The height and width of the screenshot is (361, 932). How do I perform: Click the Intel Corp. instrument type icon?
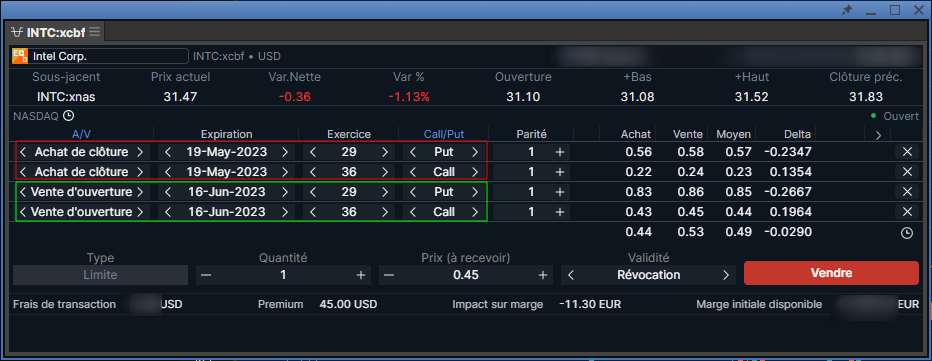20,56
